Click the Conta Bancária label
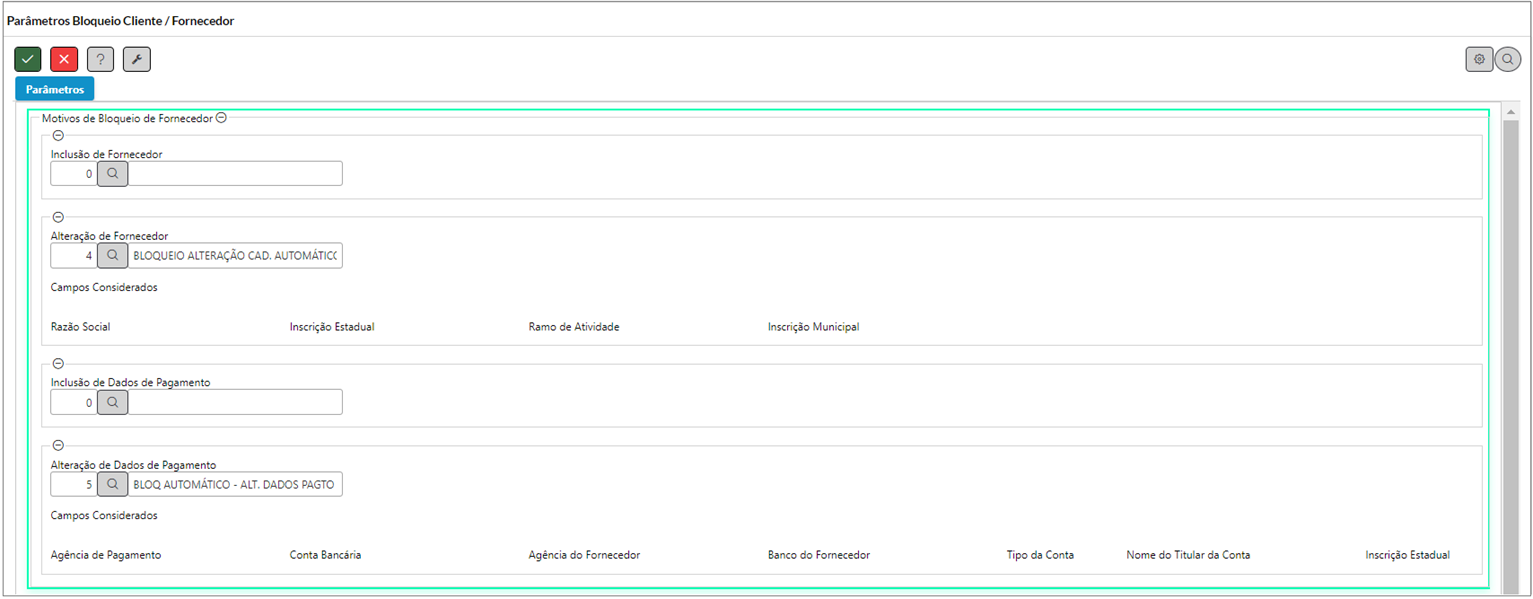This screenshot has height=599, width=1533. click(x=326, y=555)
